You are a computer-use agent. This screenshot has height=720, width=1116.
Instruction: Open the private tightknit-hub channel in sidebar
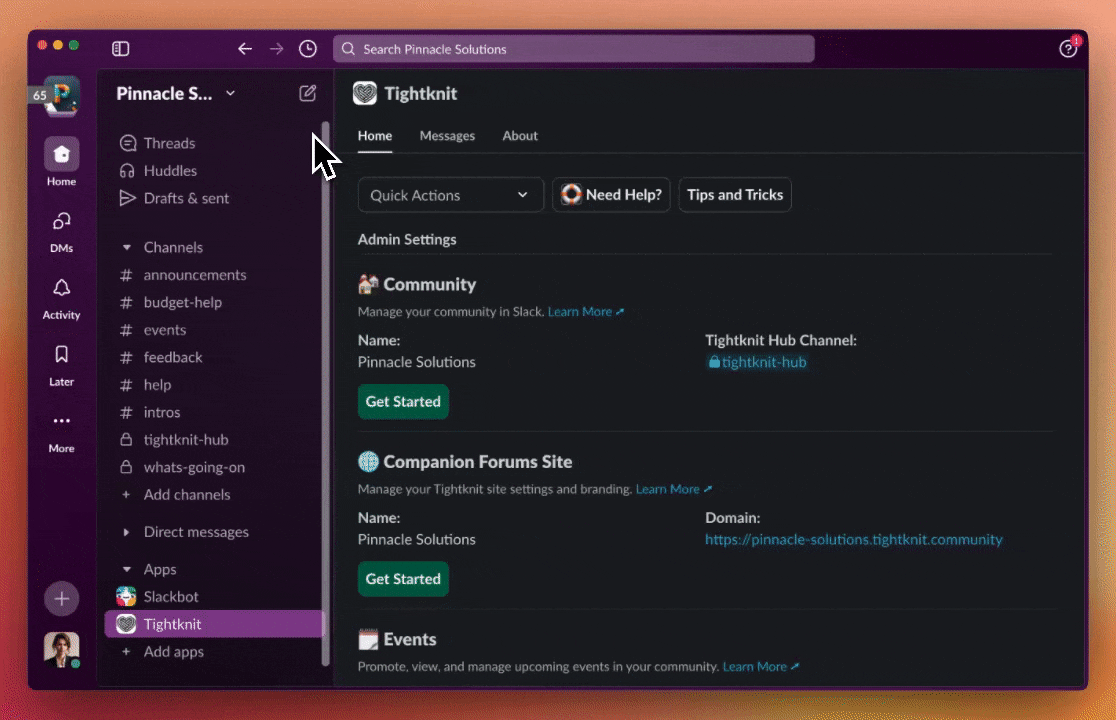coord(186,440)
